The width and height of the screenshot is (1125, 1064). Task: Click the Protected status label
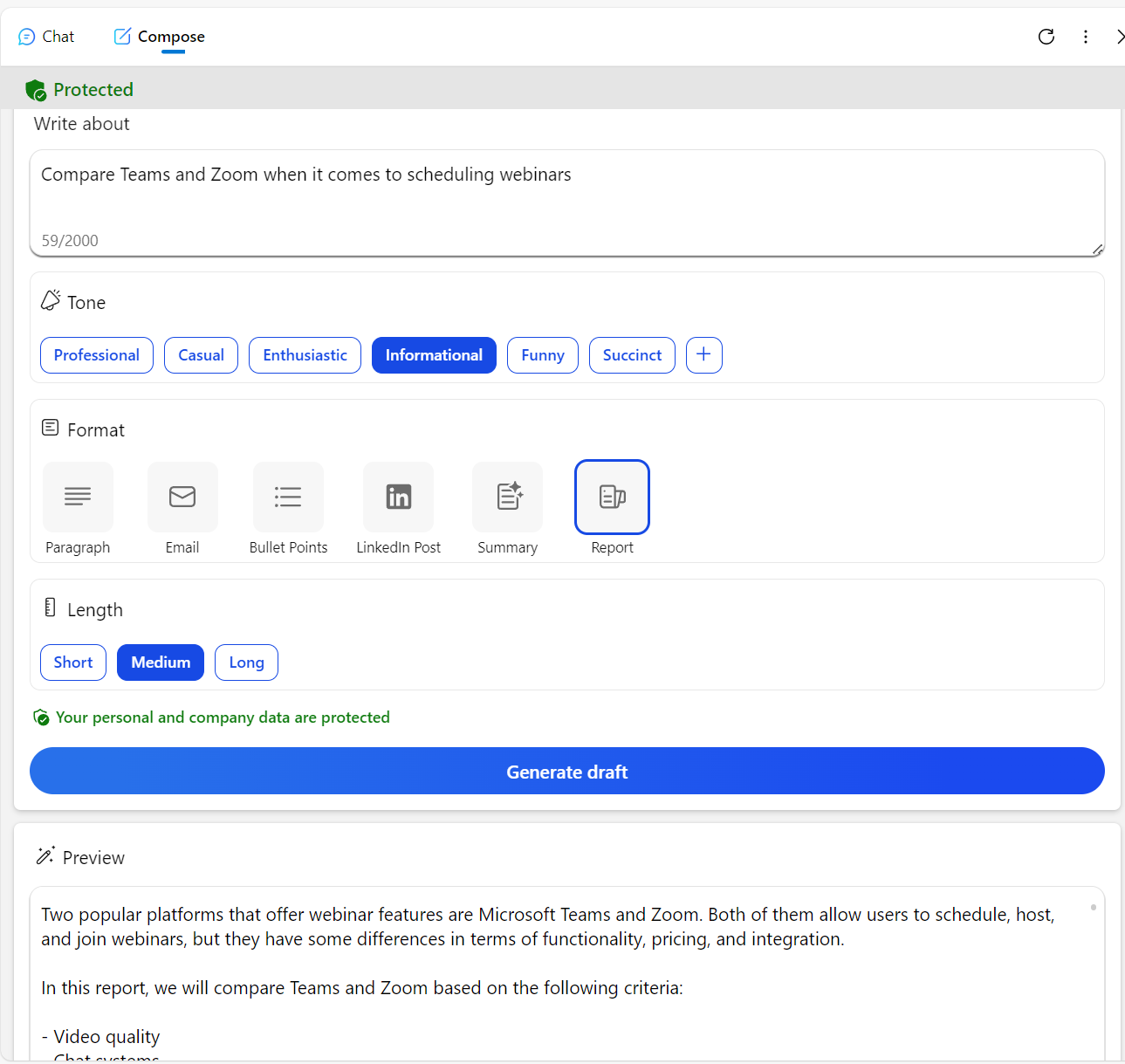coord(93,90)
